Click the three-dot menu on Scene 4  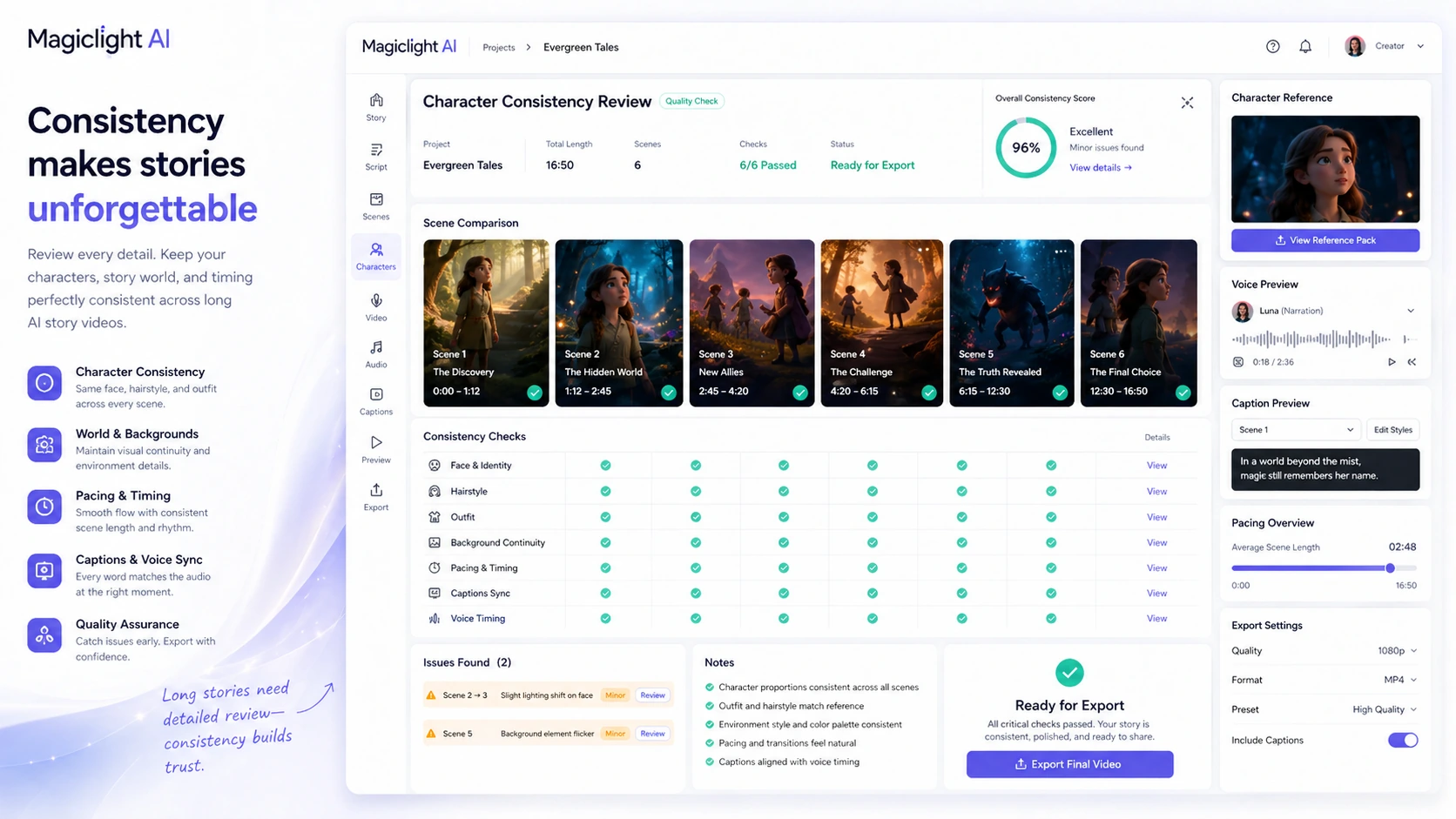tap(923, 251)
